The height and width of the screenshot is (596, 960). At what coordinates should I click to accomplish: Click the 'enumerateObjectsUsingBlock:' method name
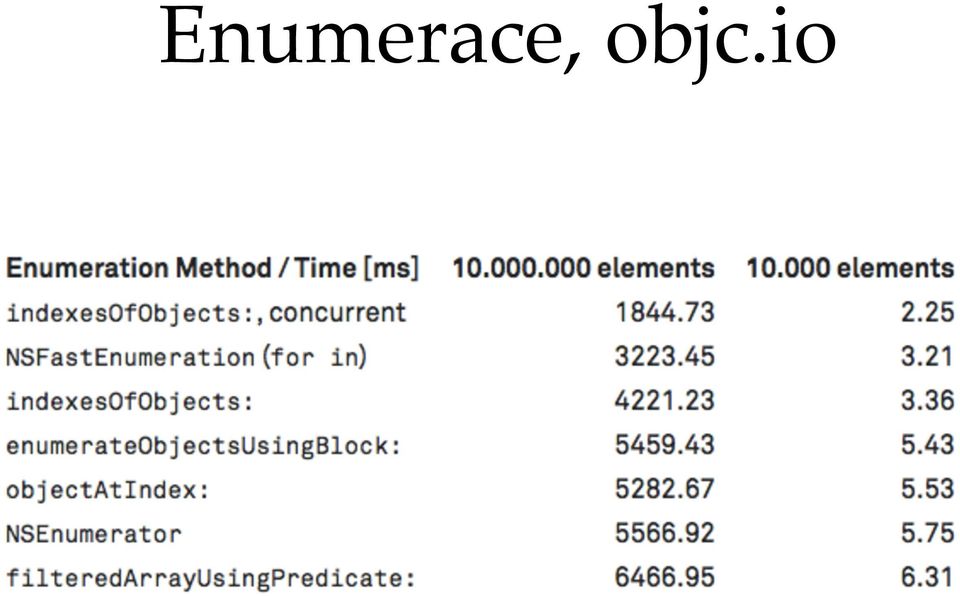203,445
